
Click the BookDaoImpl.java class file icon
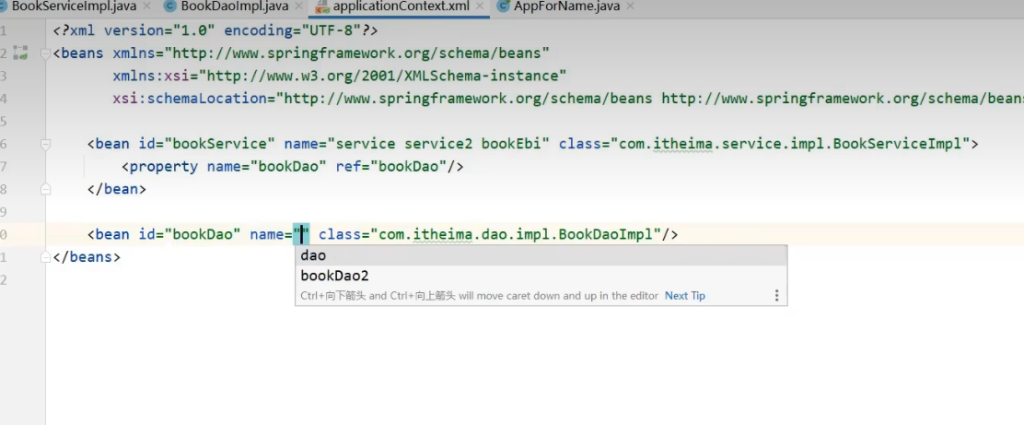[x=170, y=6]
